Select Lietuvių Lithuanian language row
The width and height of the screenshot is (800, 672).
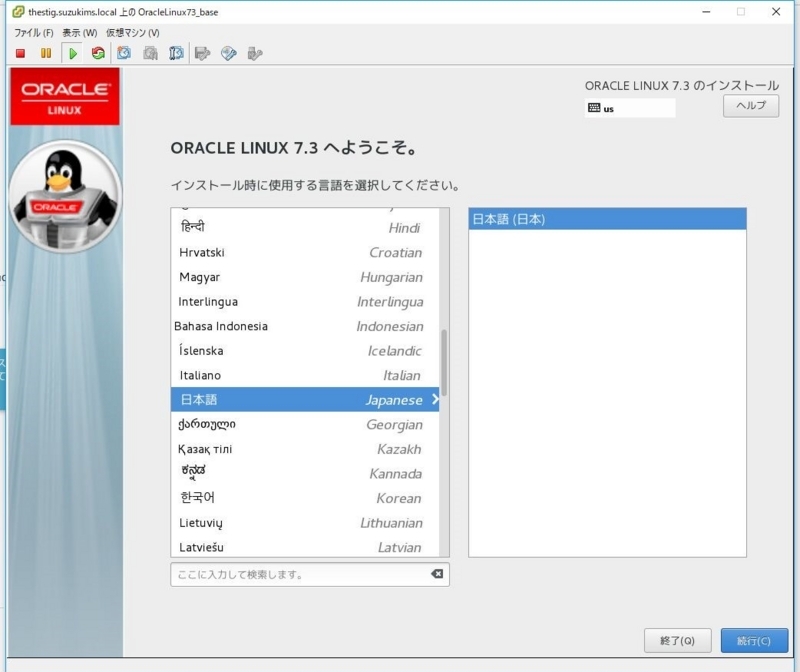[x=305, y=522]
